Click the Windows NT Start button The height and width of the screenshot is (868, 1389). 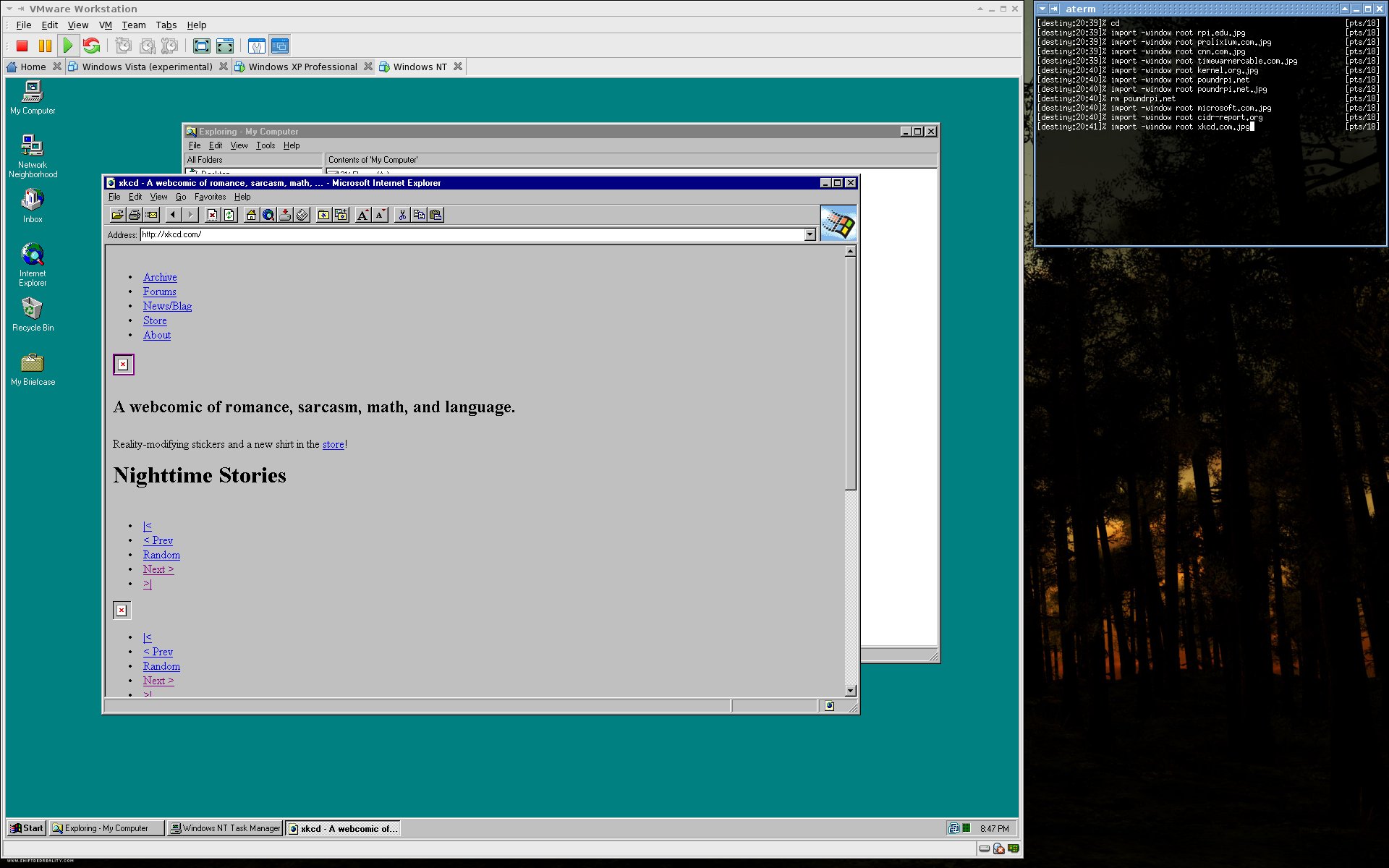coord(27,828)
